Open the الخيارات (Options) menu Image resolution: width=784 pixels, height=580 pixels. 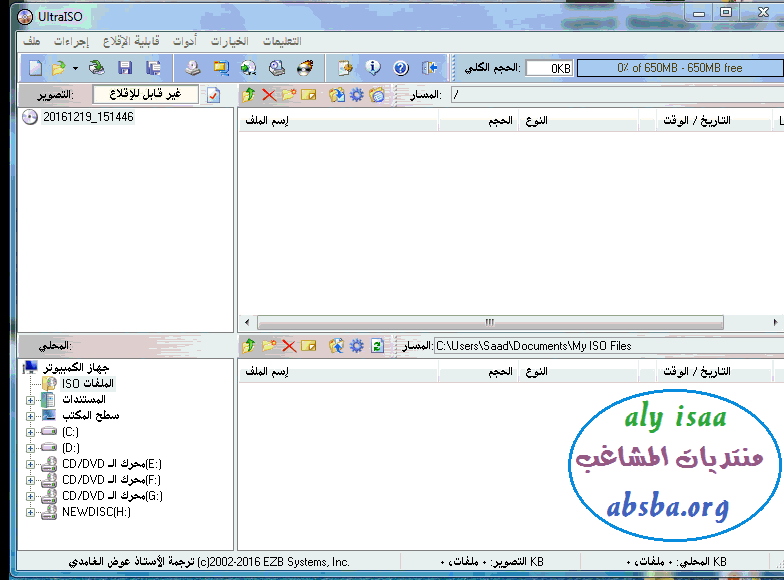click(230, 42)
